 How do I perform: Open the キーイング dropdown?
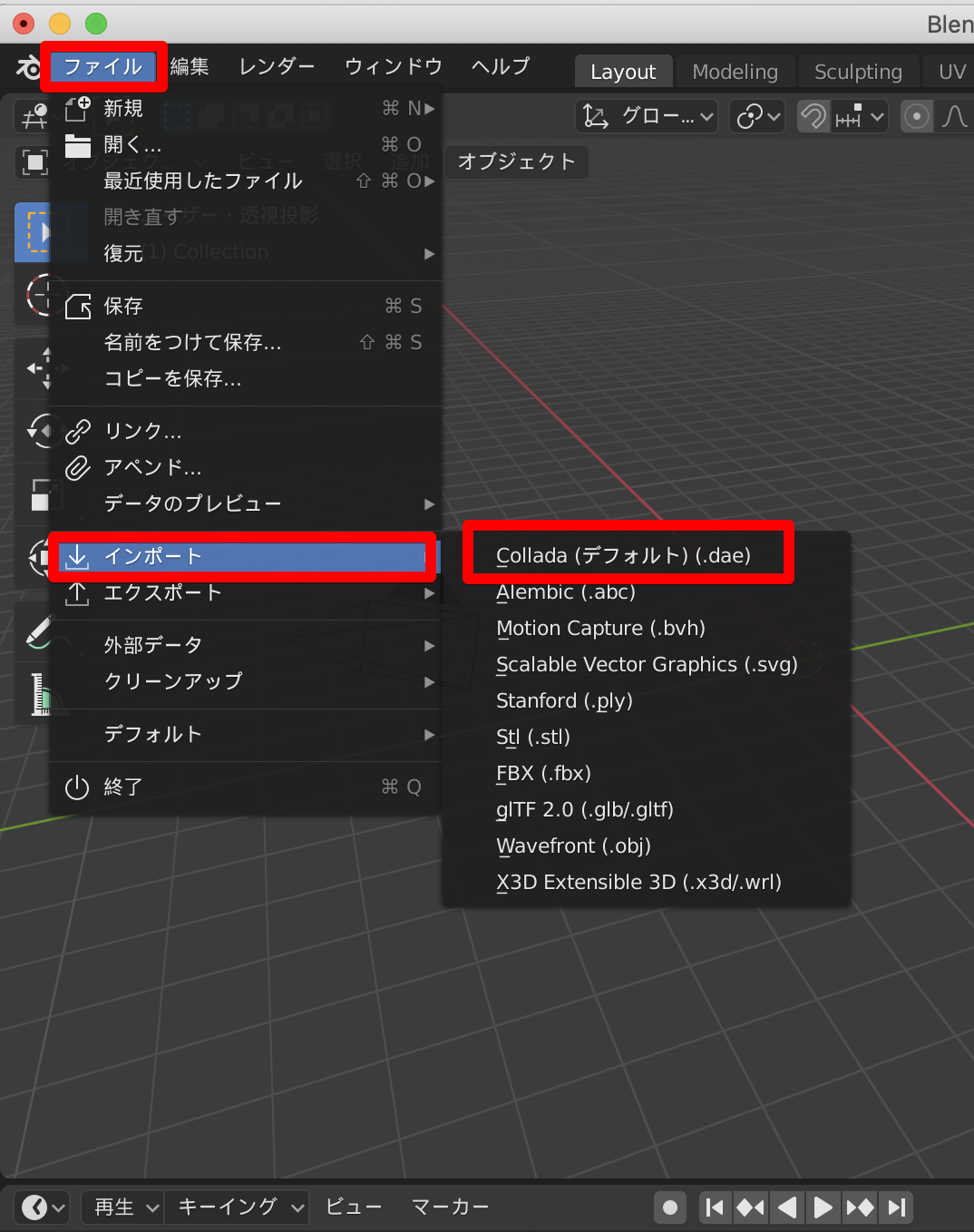click(x=239, y=1208)
